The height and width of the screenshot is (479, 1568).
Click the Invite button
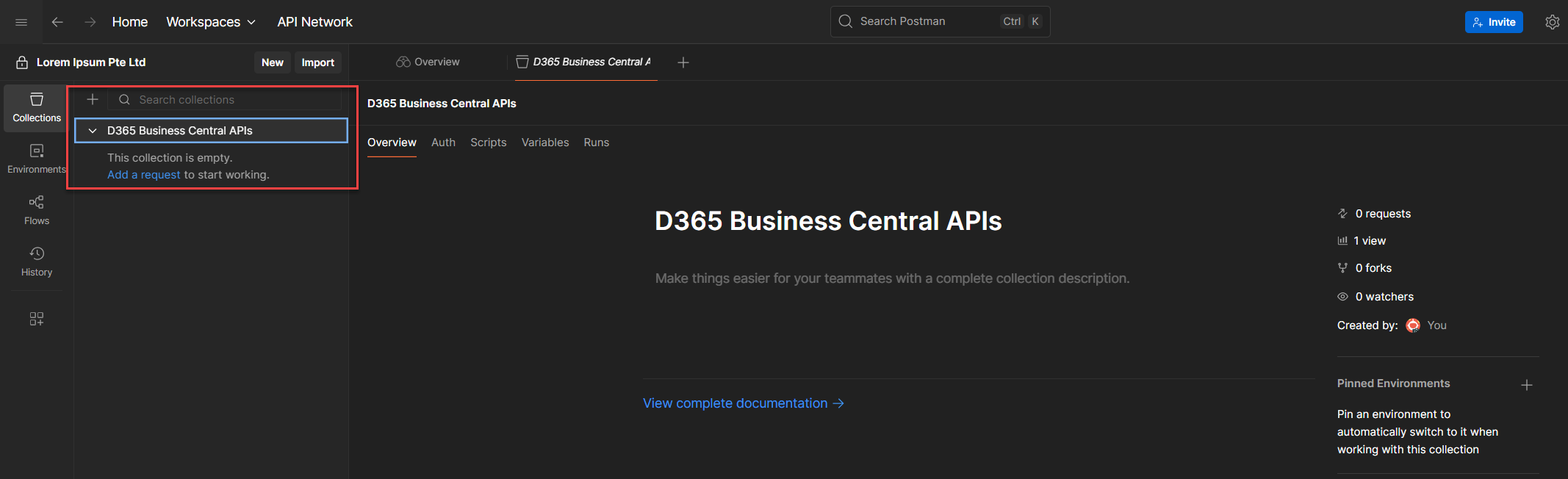pyautogui.click(x=1494, y=22)
